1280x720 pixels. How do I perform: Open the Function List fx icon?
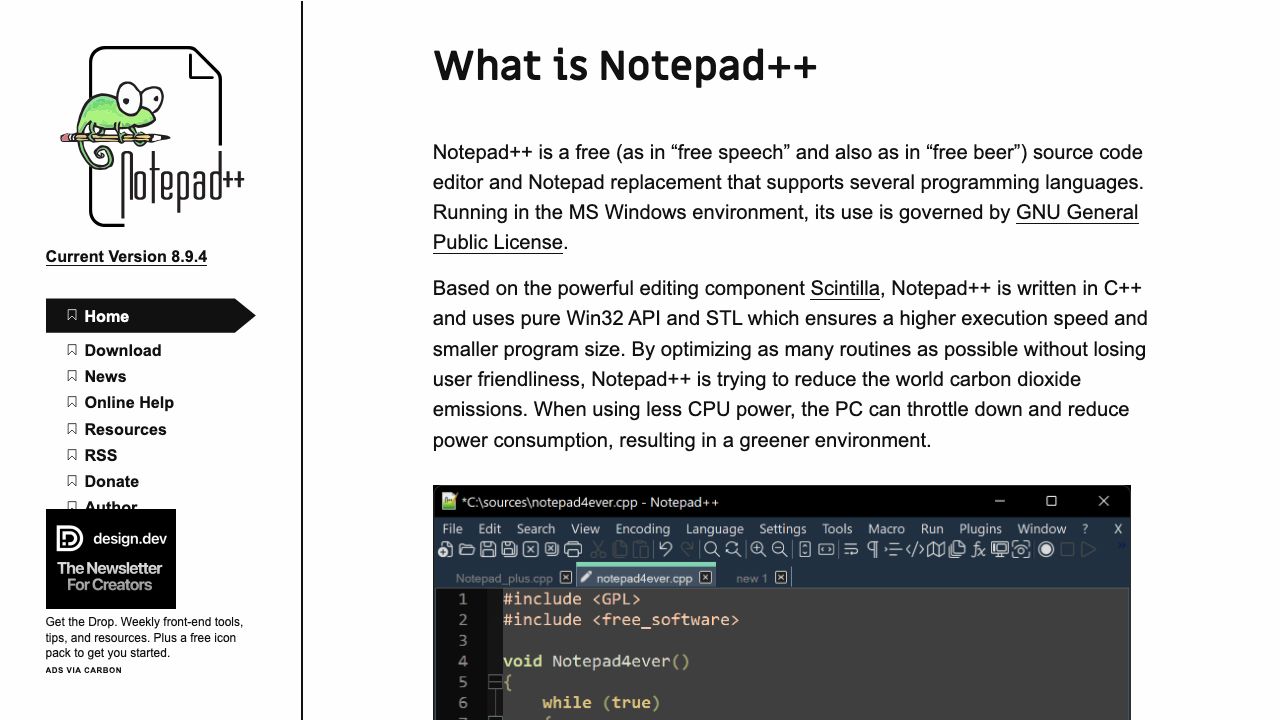click(979, 549)
